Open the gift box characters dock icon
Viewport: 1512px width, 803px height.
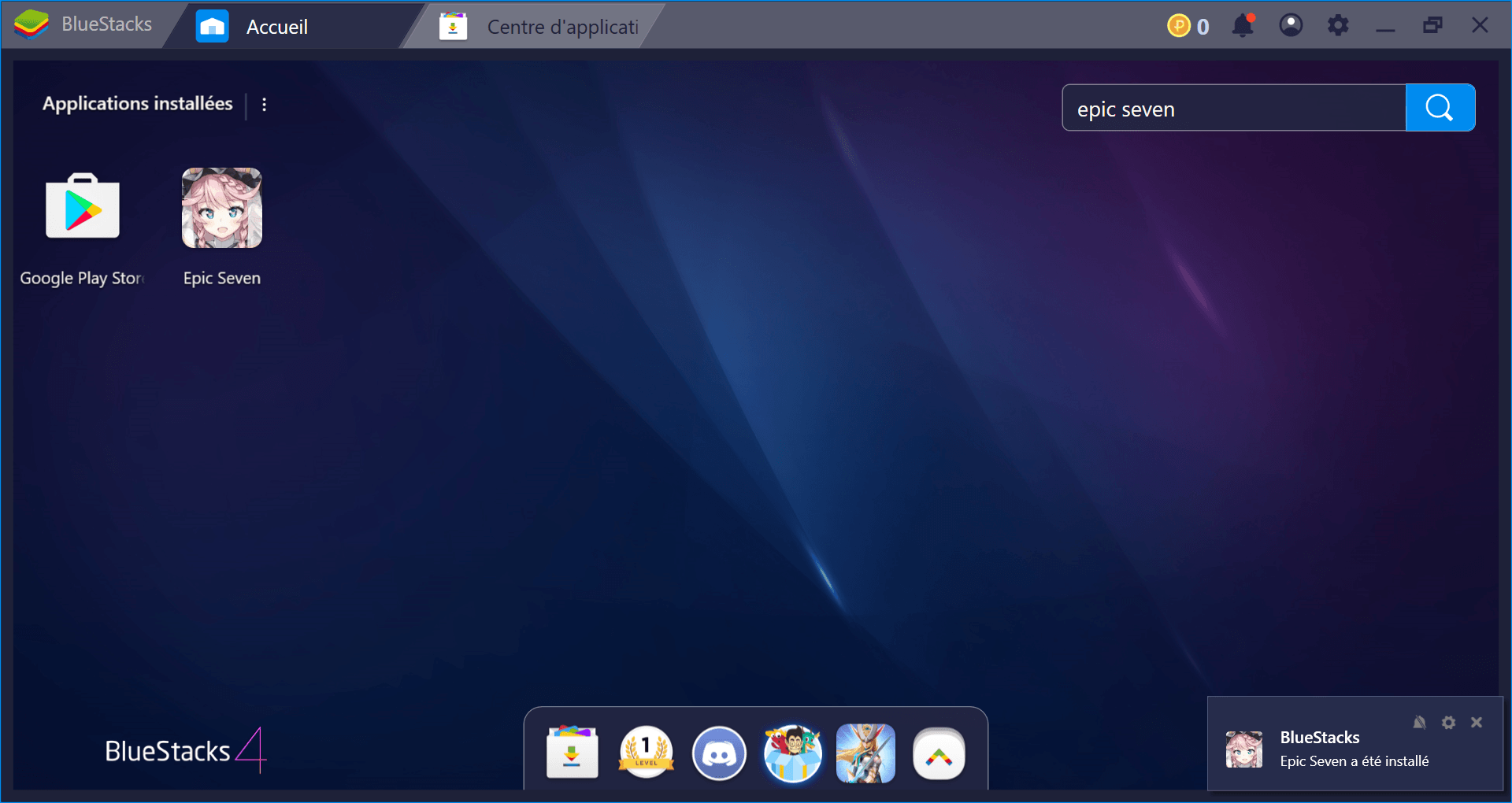(x=793, y=753)
